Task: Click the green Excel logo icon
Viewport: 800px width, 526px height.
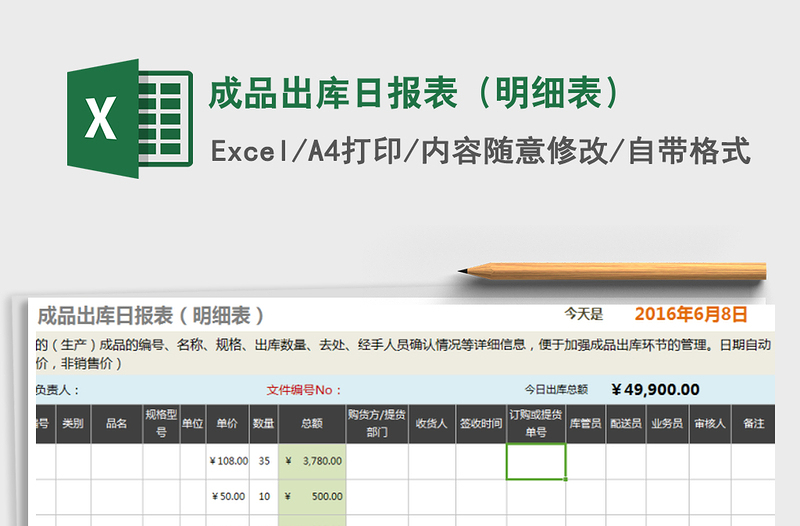Action: pyautogui.click(x=130, y=118)
